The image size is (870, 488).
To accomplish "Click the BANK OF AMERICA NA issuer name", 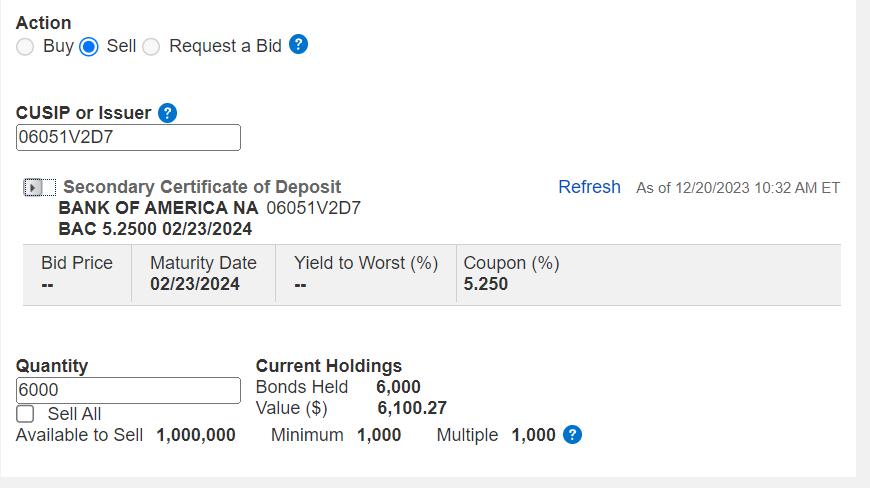I will [x=158, y=208].
